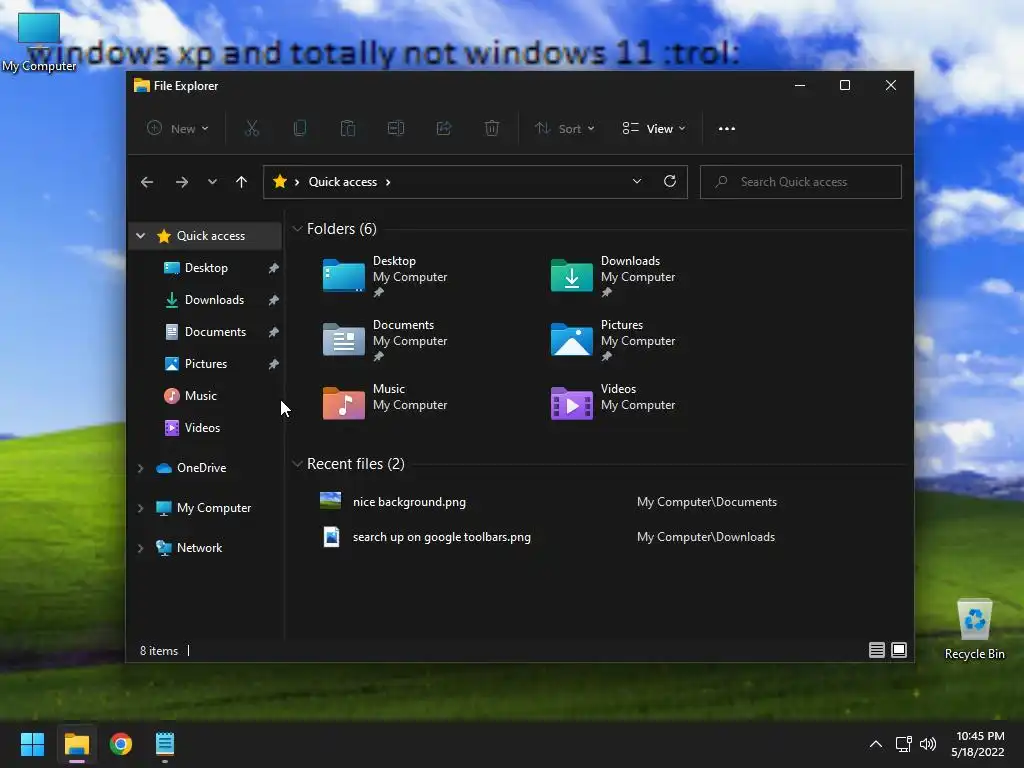The height and width of the screenshot is (768, 1024).
Task: Select the My Computer desktop icon
Action: click(x=39, y=43)
